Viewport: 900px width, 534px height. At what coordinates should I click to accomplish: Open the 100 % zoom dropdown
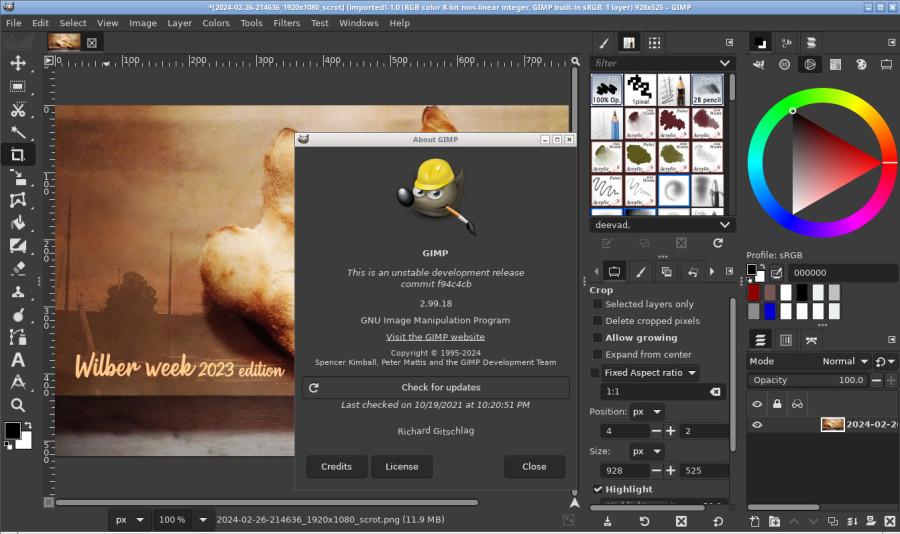[x=202, y=520]
